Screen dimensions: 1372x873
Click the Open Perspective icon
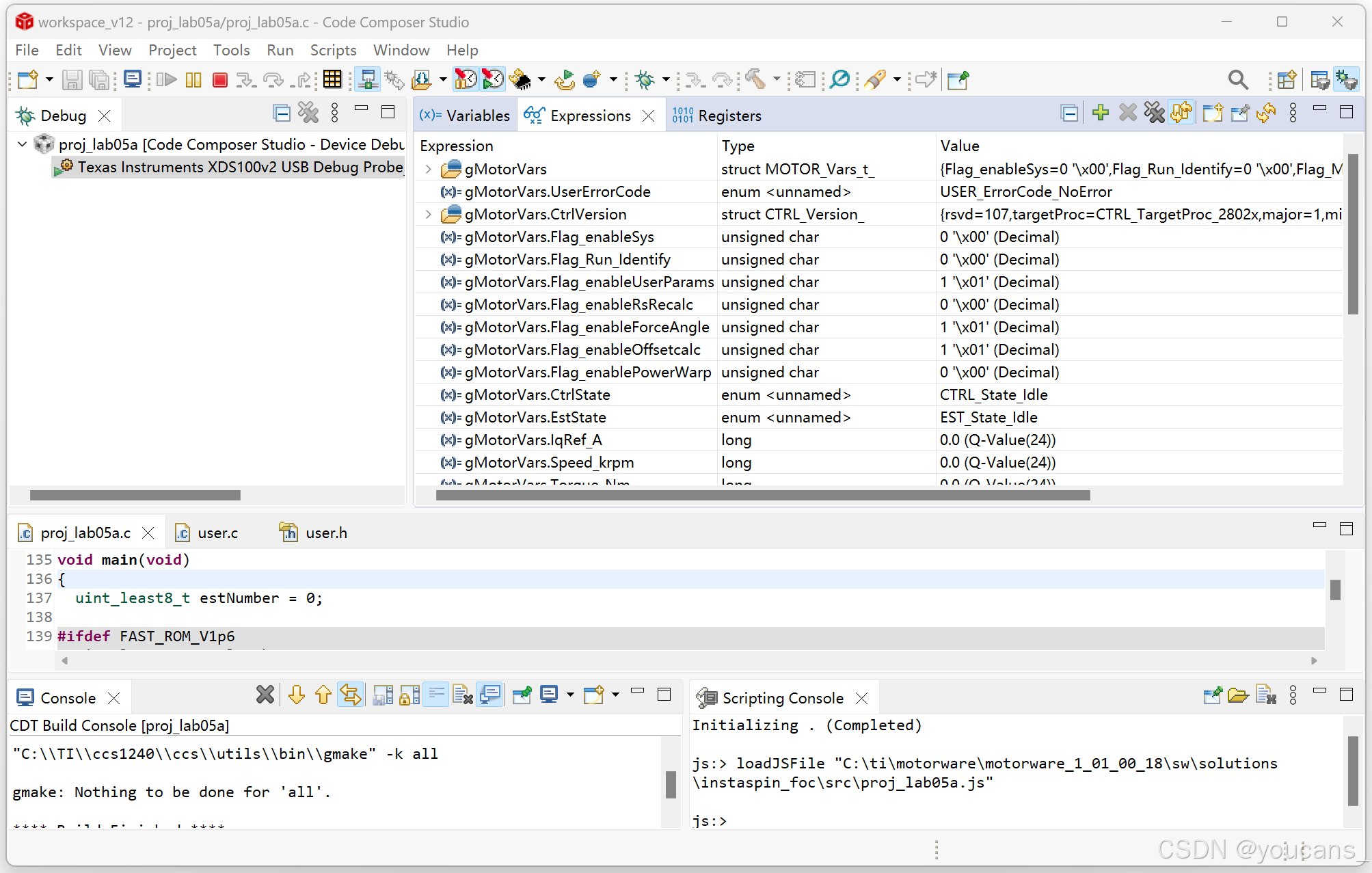1287,80
